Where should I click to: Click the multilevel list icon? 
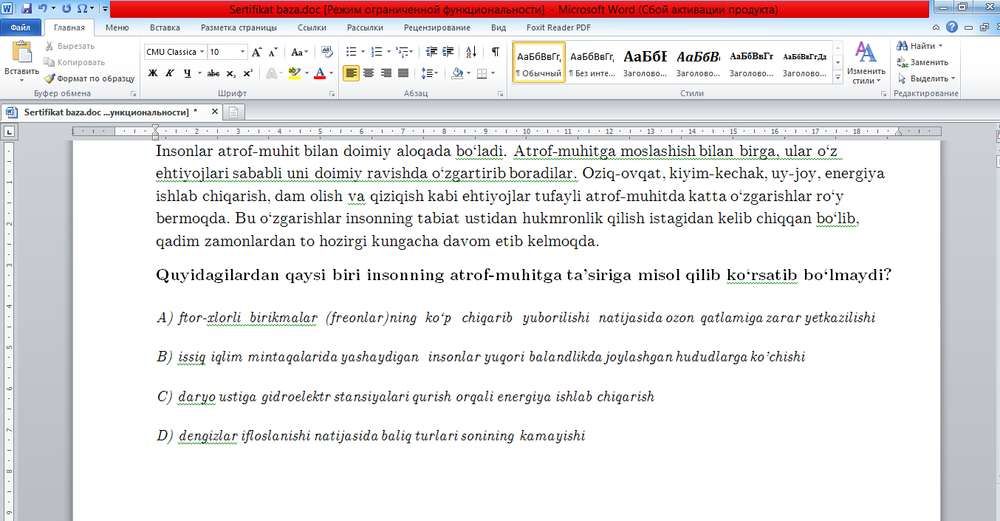pos(402,52)
